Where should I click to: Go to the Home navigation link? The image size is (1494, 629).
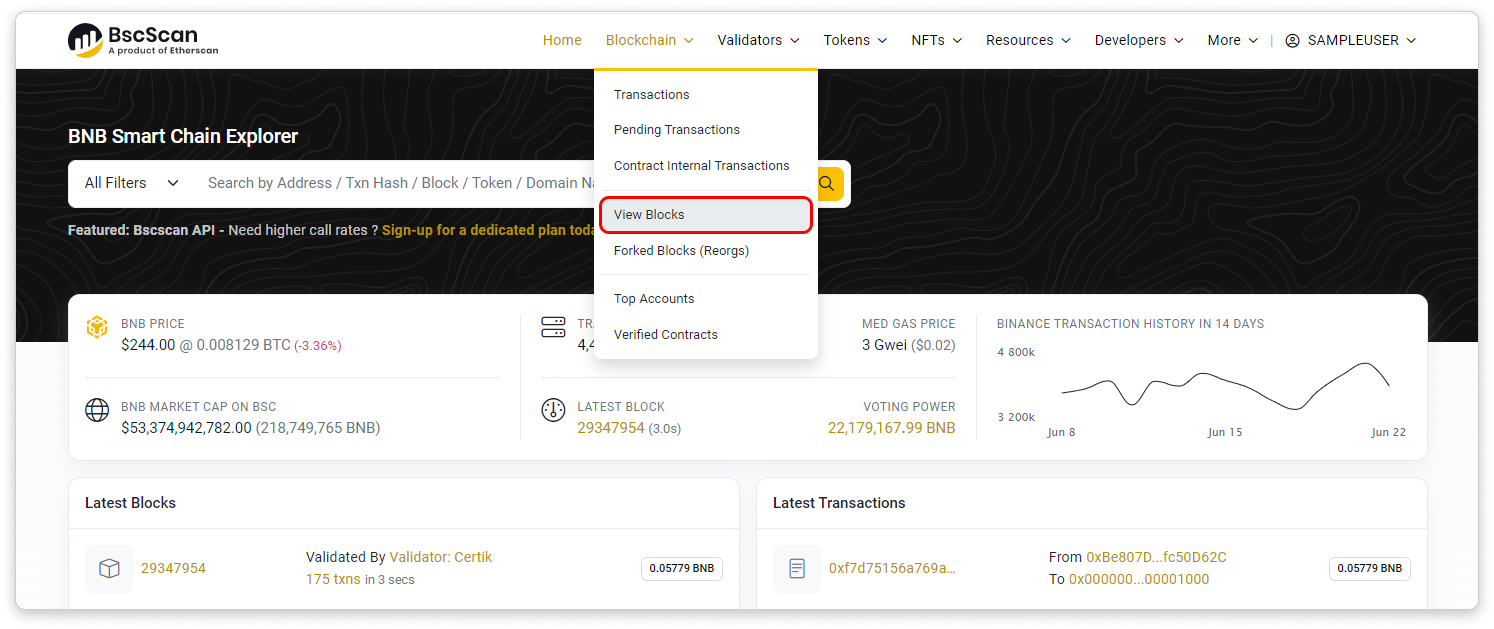(562, 40)
